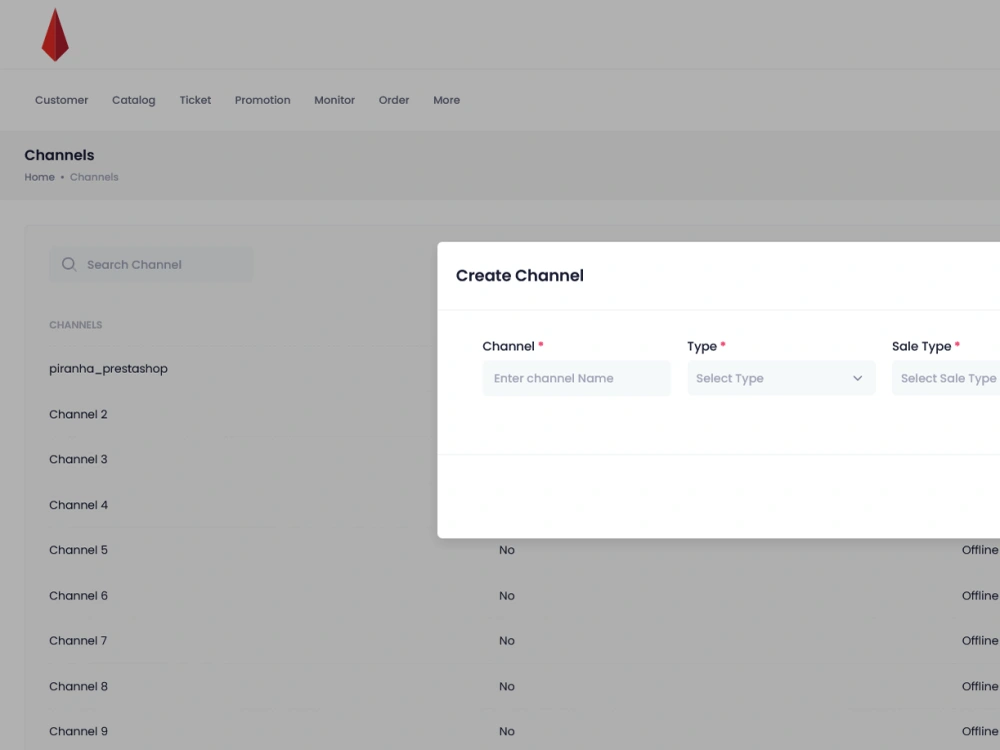Click the red diamond brand logo

[x=55, y=33]
